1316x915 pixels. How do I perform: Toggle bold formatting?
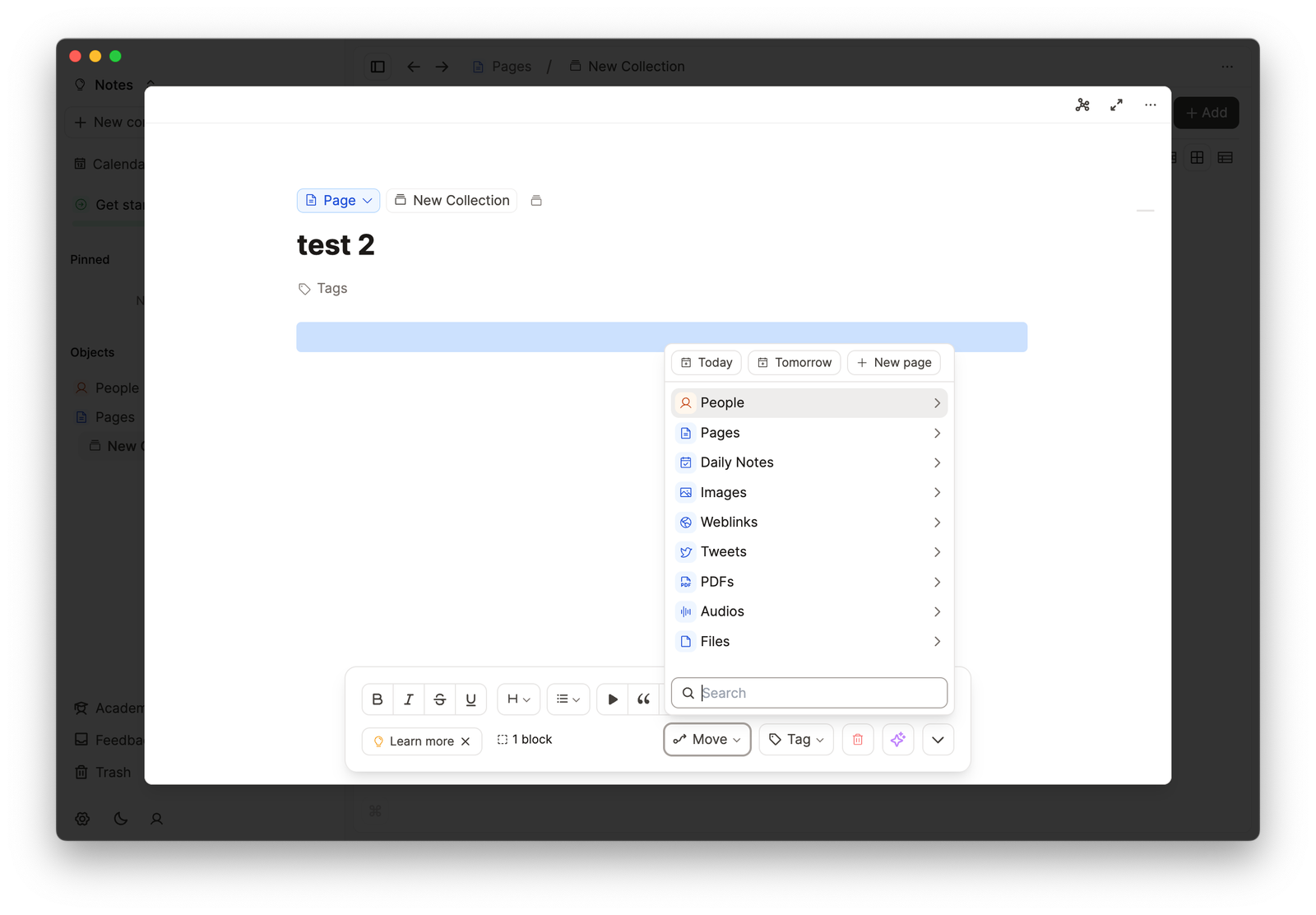(378, 699)
